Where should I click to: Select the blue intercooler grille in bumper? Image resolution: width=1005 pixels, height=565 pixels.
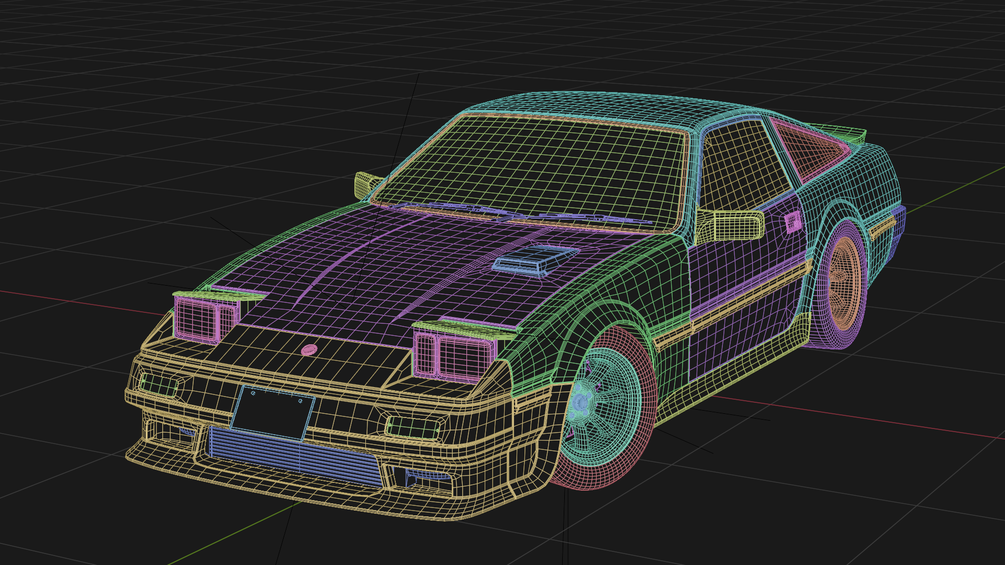point(295,456)
